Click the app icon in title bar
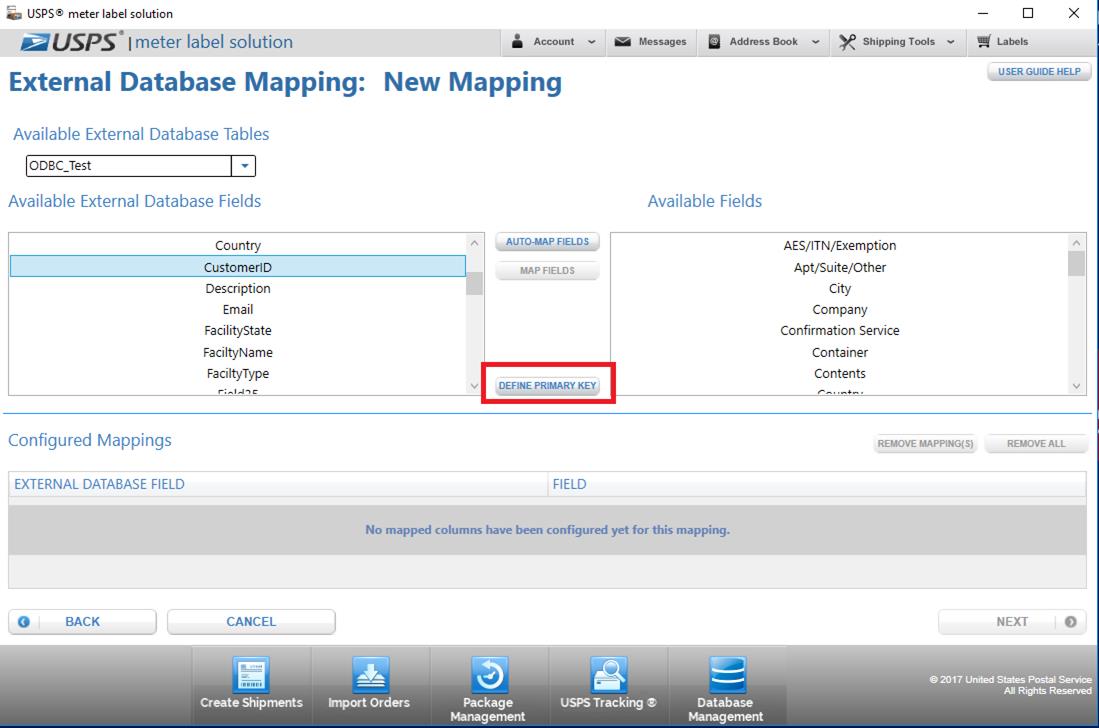This screenshot has width=1099, height=728. [13, 13]
